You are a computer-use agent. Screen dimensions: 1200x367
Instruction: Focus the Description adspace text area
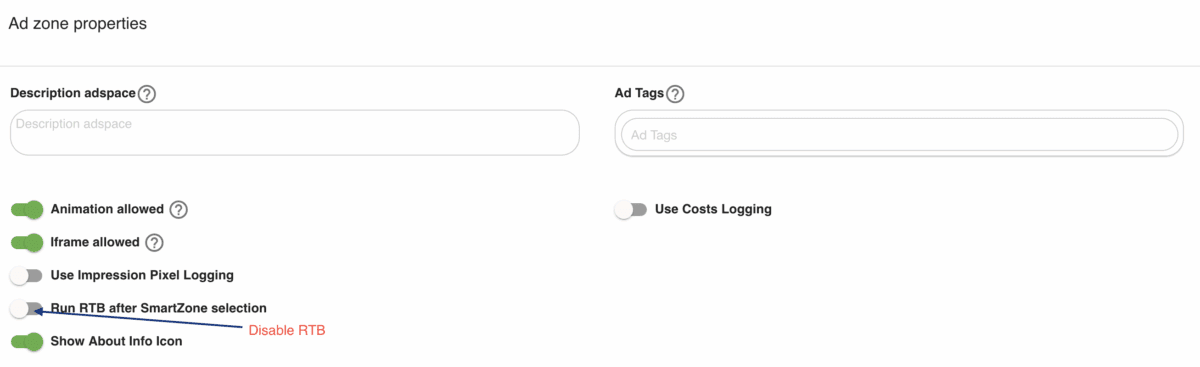tap(295, 132)
